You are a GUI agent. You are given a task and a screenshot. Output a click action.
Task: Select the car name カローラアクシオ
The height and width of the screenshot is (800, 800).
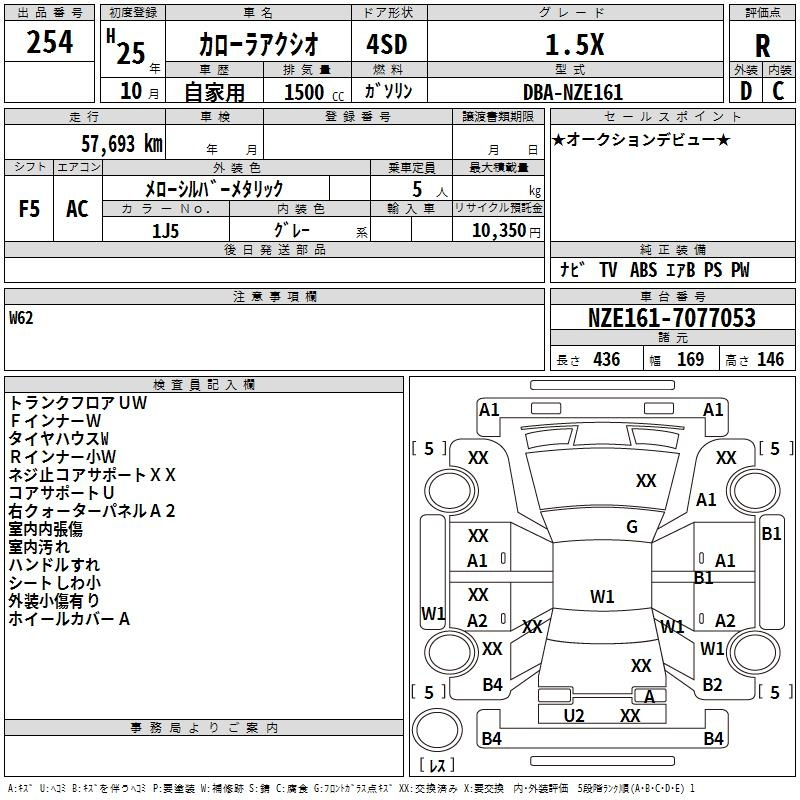point(258,45)
